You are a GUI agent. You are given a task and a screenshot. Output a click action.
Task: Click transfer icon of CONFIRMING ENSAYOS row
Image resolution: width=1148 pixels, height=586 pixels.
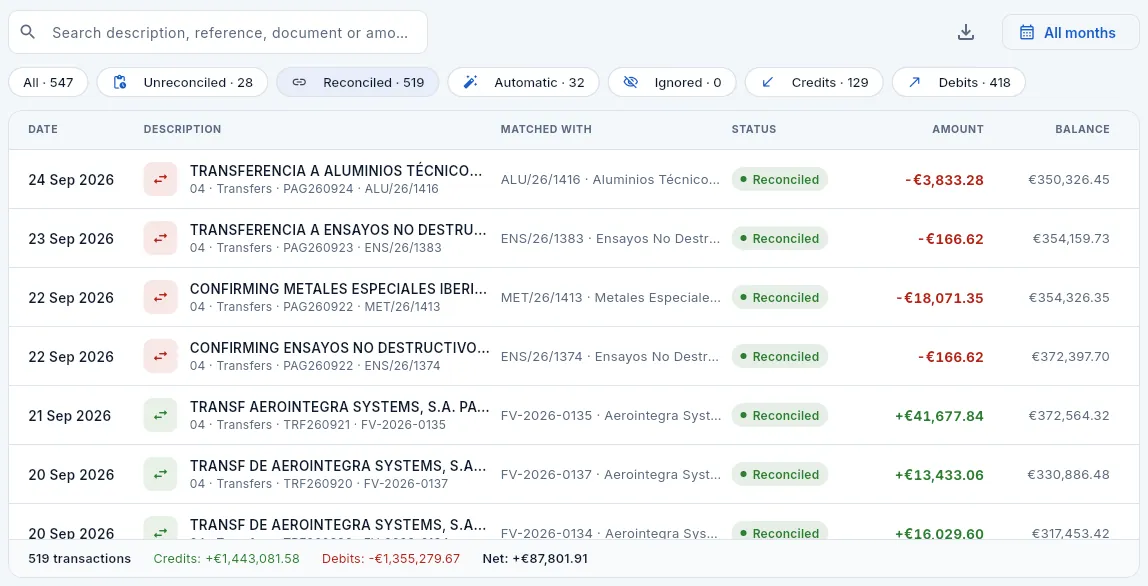coord(160,356)
